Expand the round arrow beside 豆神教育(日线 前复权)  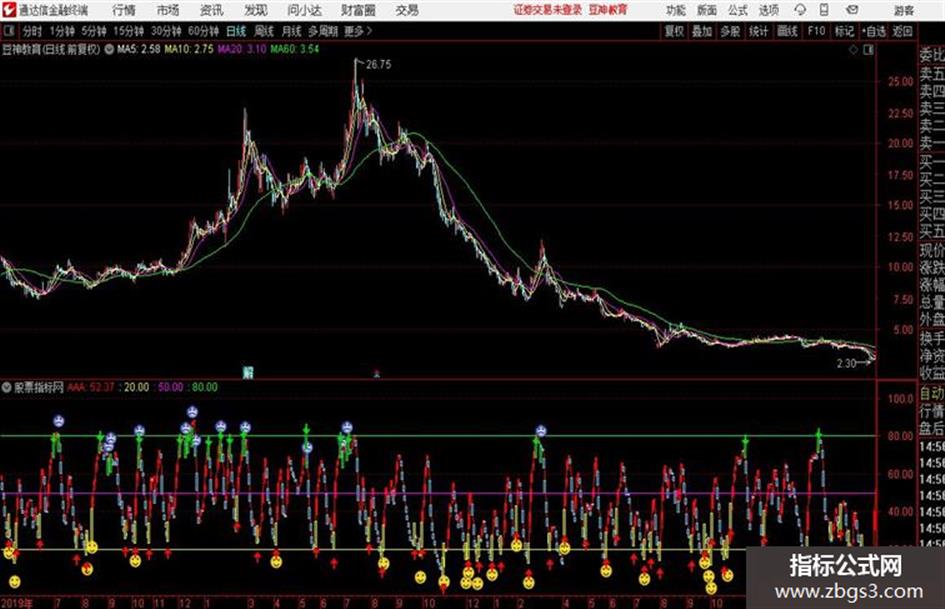click(109, 49)
